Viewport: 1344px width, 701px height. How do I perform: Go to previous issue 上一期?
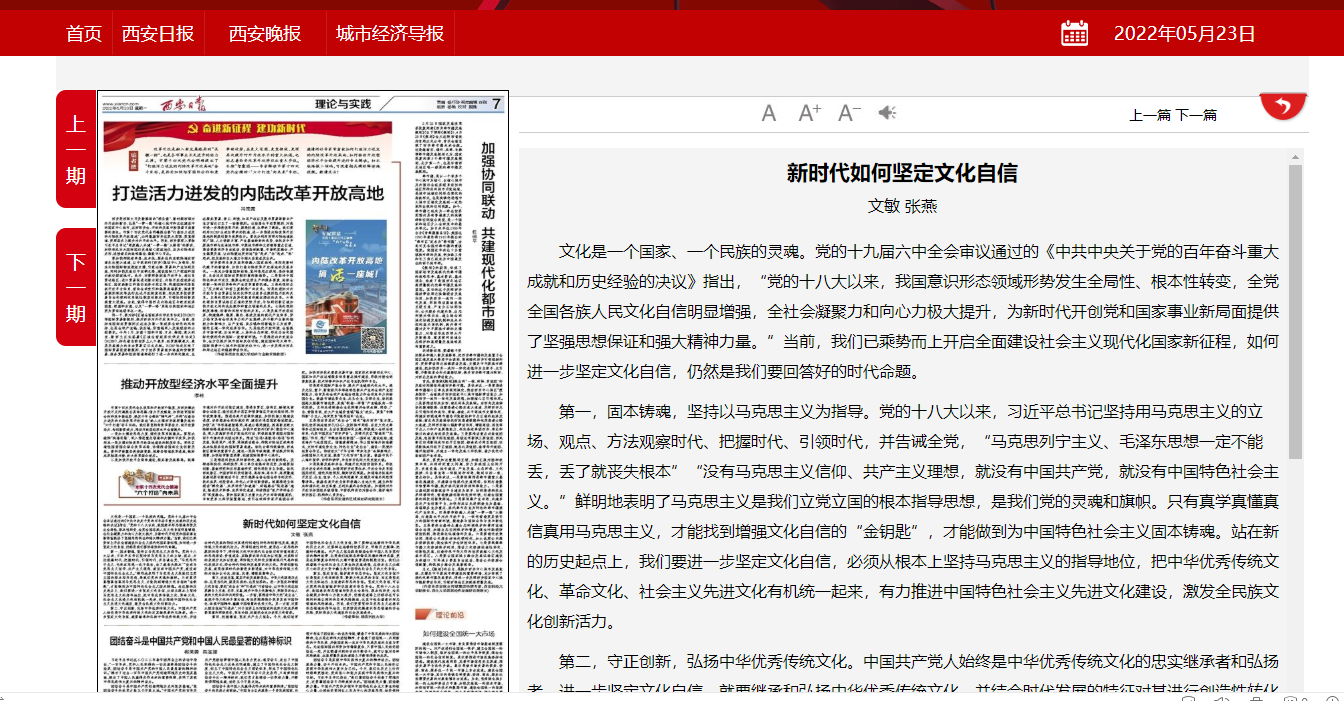[76, 149]
